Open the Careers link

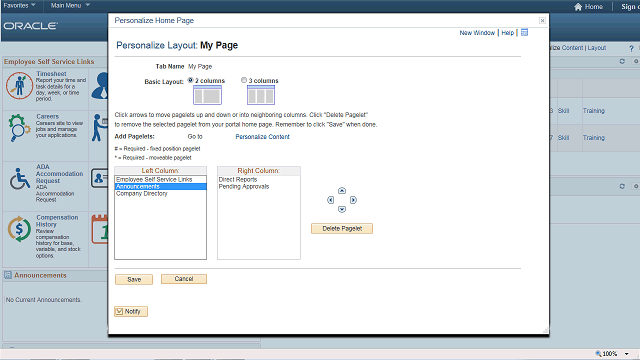point(47,116)
